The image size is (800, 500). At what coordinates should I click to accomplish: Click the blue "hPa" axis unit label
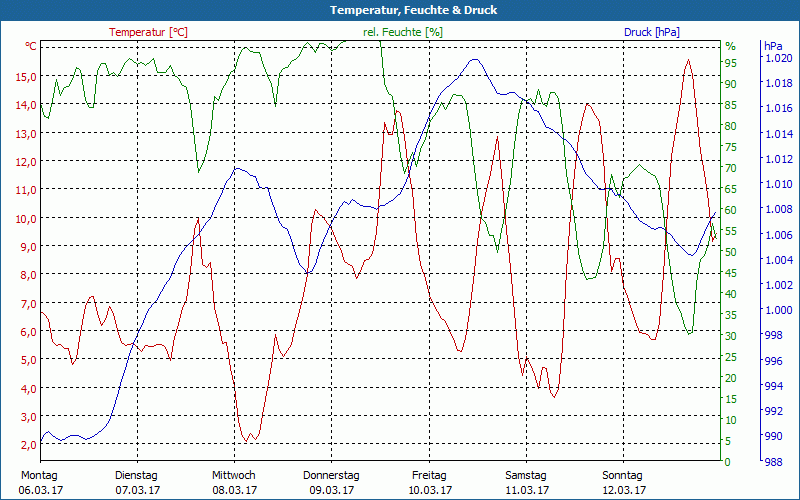coord(773,46)
